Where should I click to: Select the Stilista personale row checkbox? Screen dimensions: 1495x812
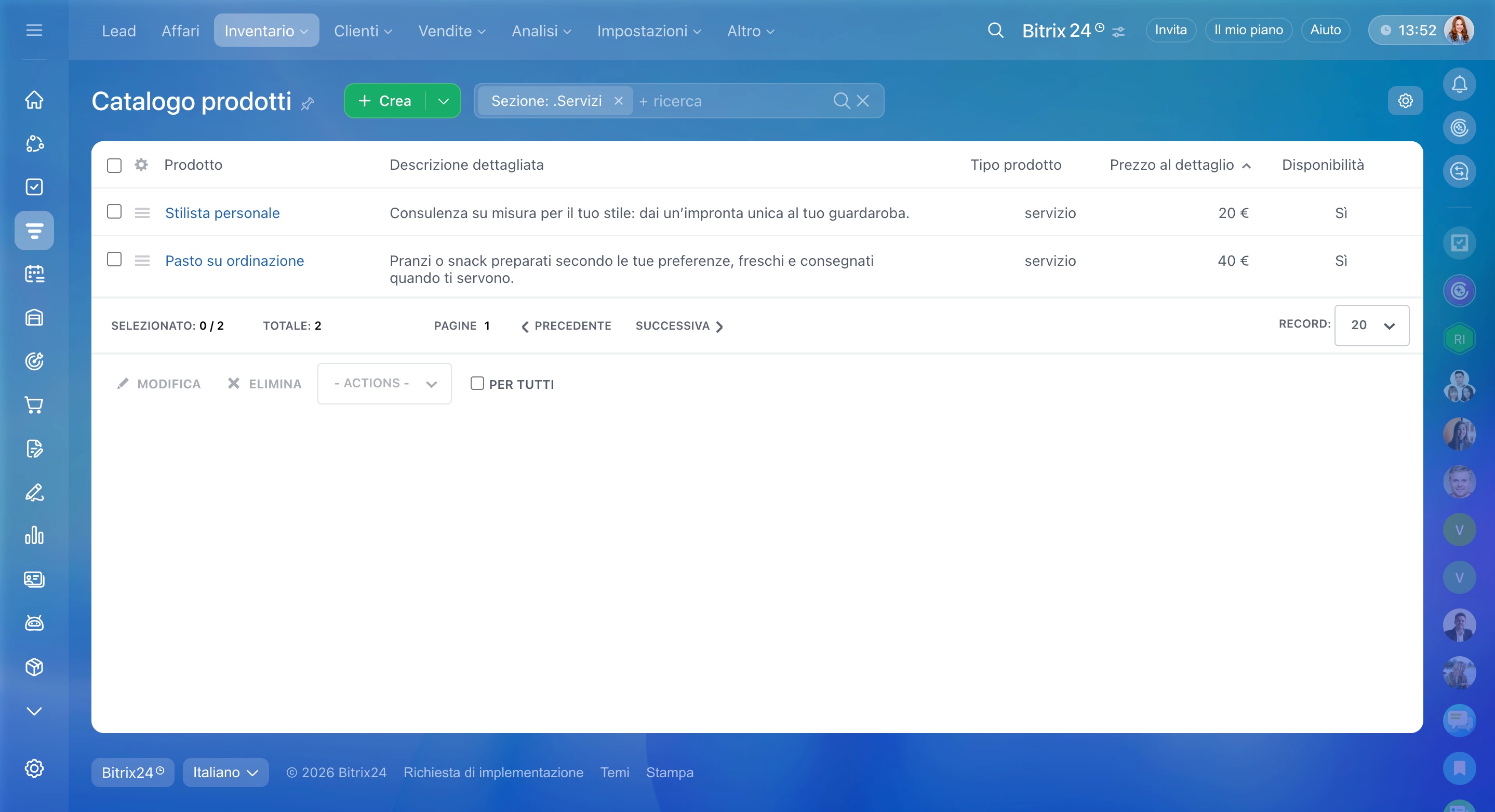coord(114,212)
